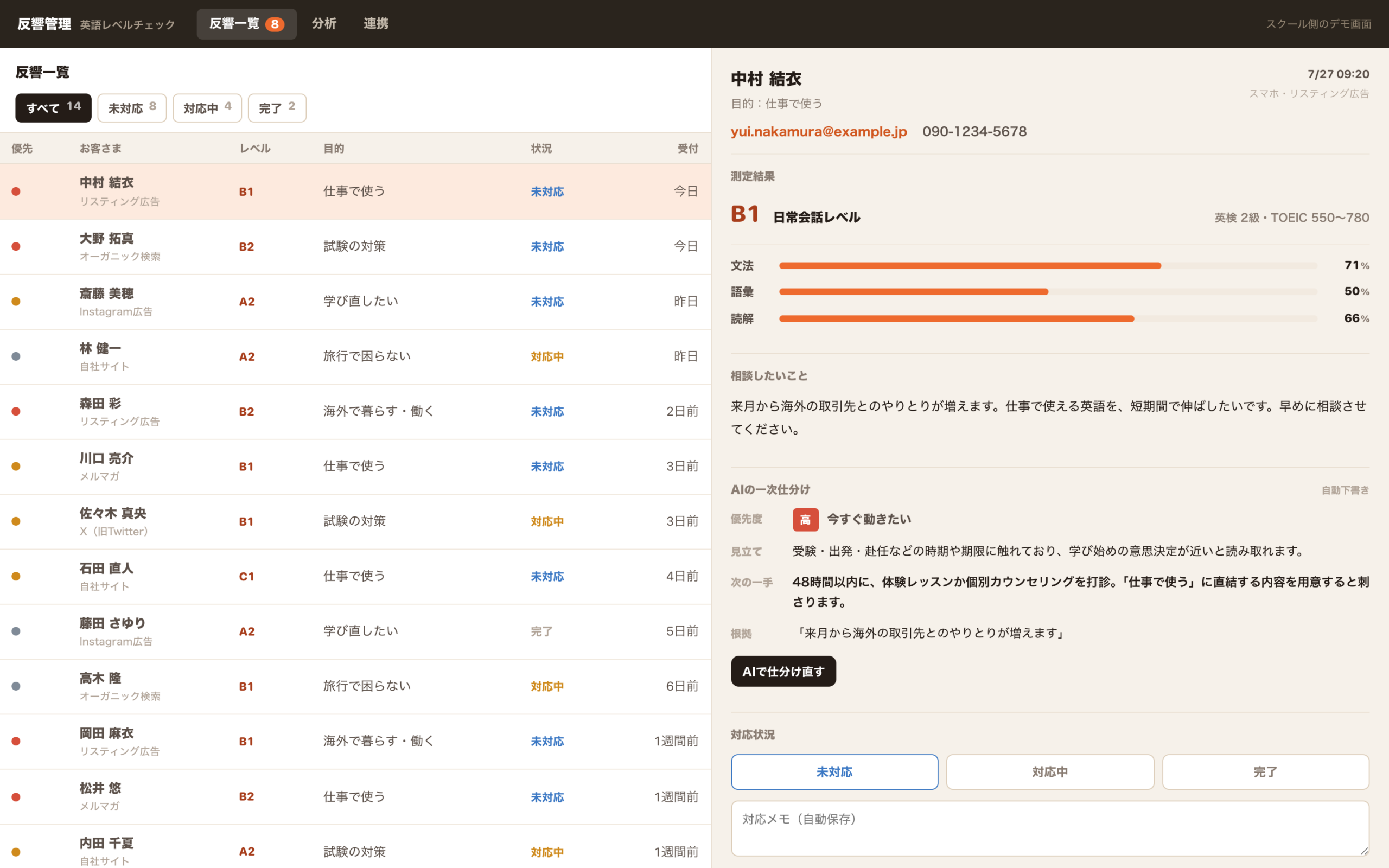Screen dimensions: 1389x868
Task: Click the AIで仕分け直す button
Action: [x=783, y=671]
